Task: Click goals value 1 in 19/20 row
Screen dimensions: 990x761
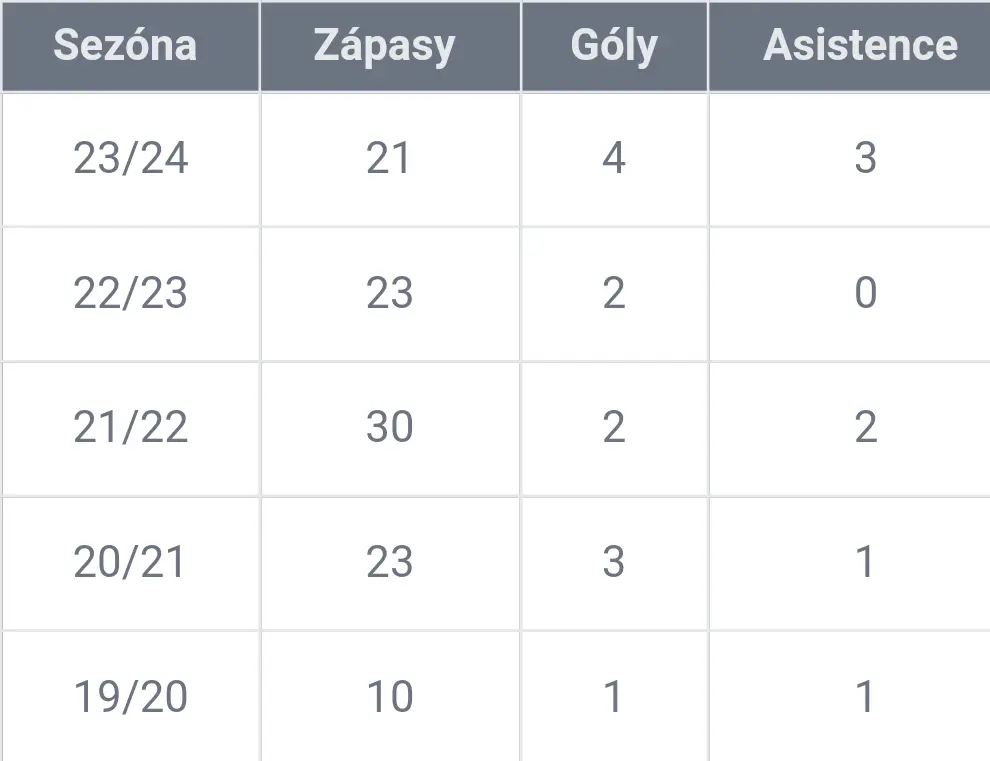Action: click(x=614, y=697)
